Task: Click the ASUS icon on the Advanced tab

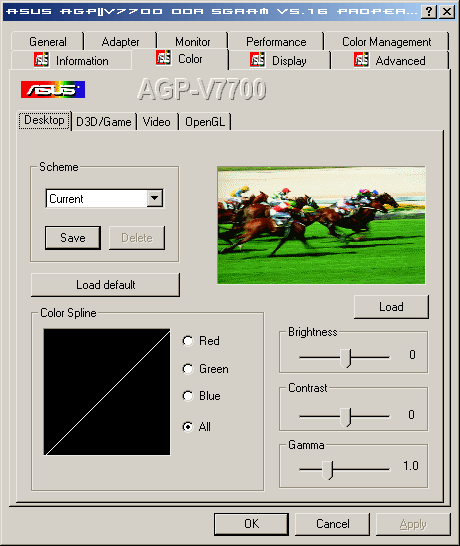Action: pos(361,60)
